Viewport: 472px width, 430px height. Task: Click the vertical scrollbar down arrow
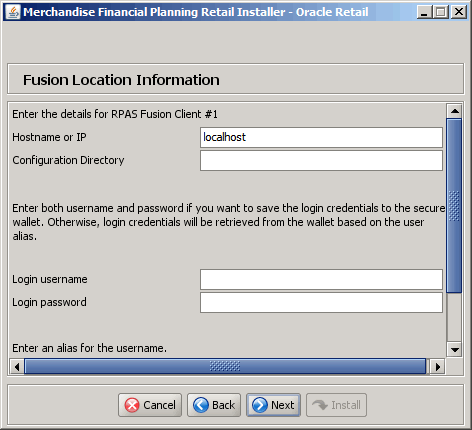[x=455, y=350]
